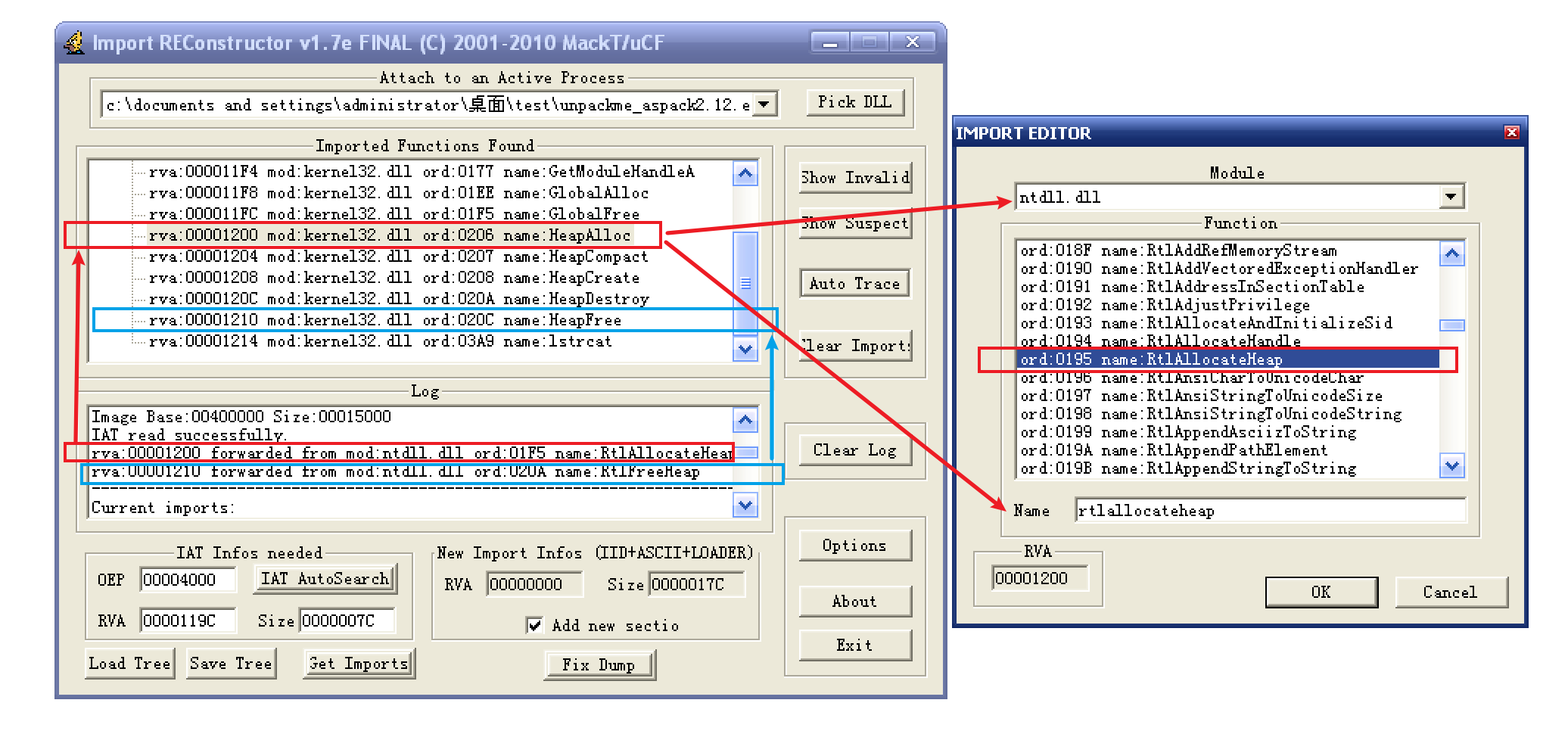
Task: Select the HeapFree import row
Action: click(x=385, y=320)
